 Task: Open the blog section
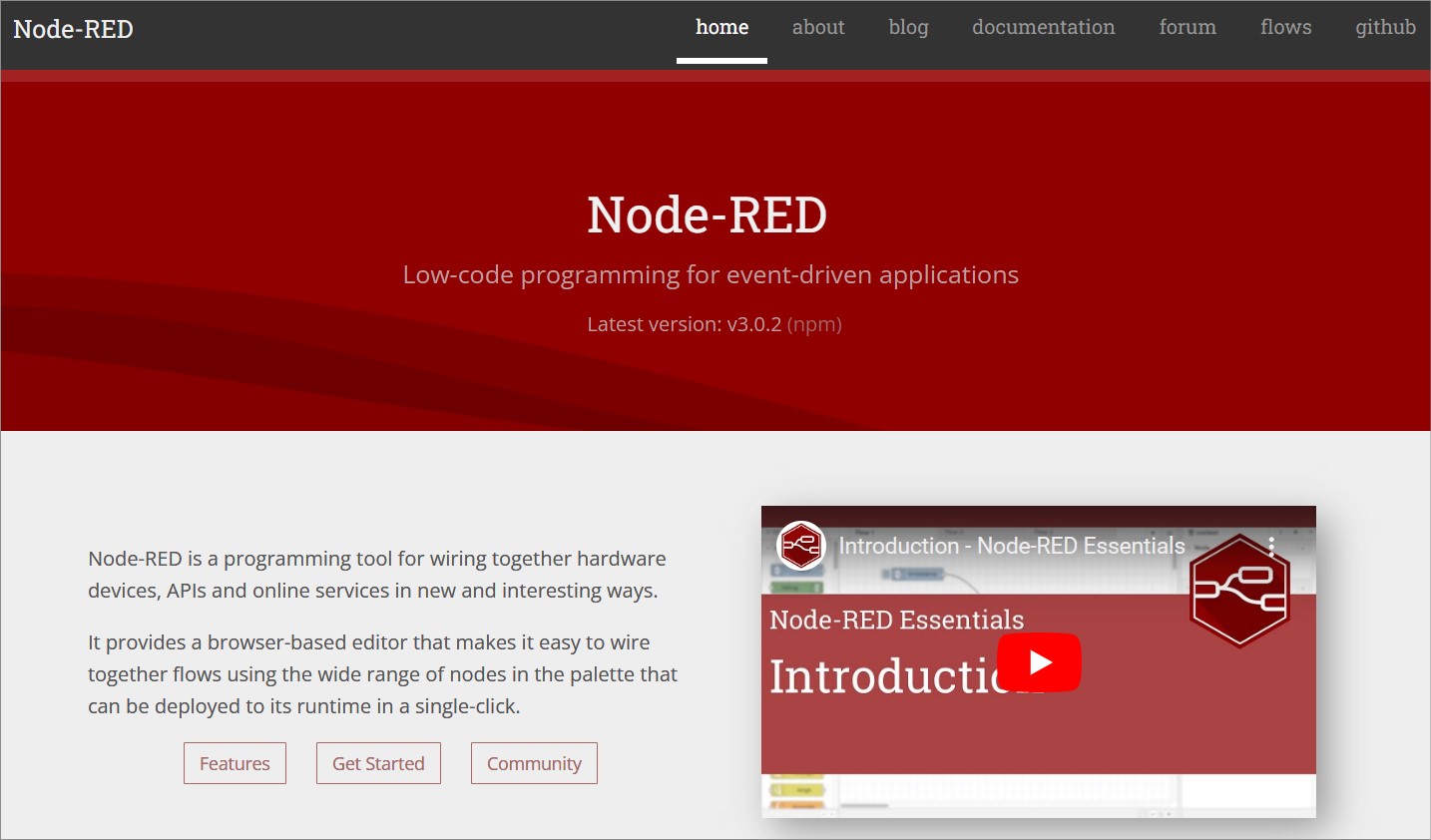(x=908, y=27)
